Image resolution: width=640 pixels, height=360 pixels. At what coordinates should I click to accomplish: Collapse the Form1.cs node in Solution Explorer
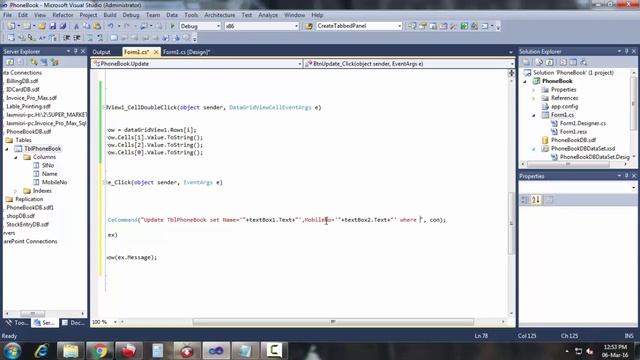click(533, 115)
